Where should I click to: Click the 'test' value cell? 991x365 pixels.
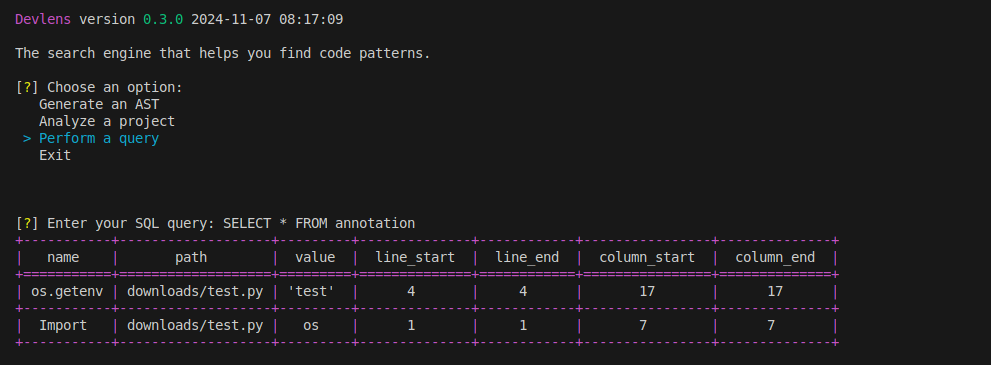(x=315, y=292)
